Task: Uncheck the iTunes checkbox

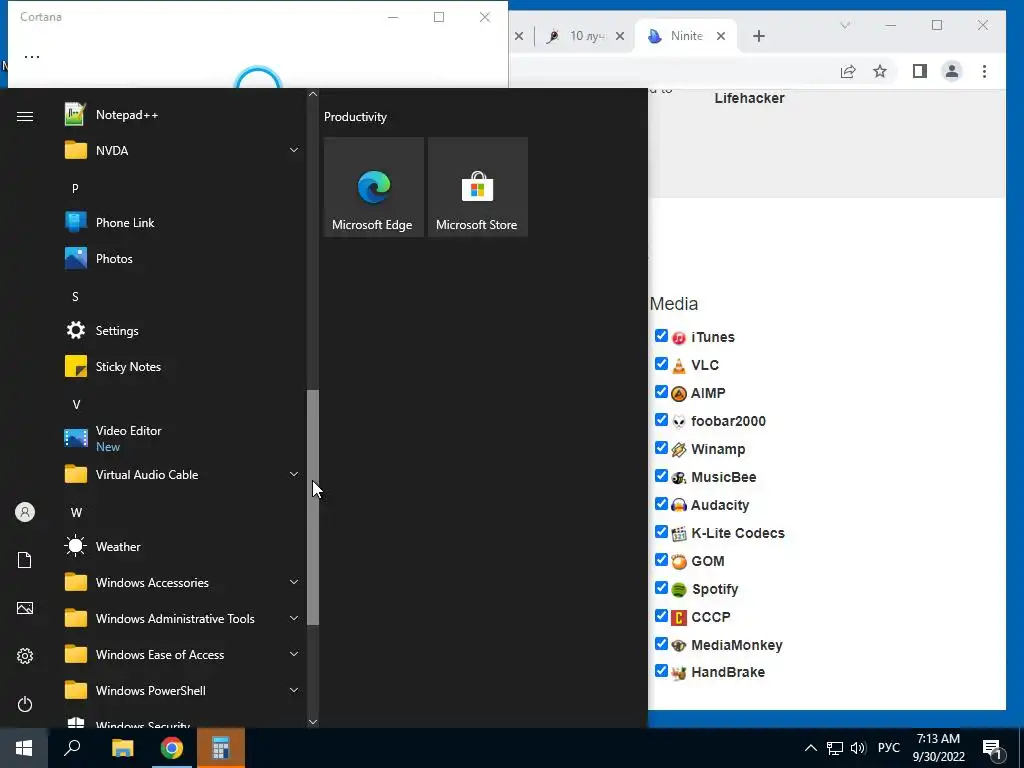Action: pos(662,336)
